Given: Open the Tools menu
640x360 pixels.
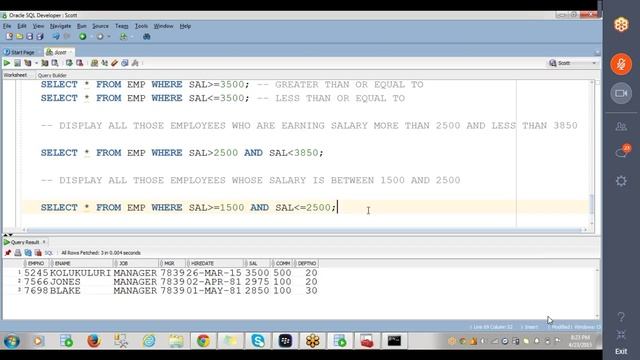Looking at the screenshot, I should (x=141, y=26).
